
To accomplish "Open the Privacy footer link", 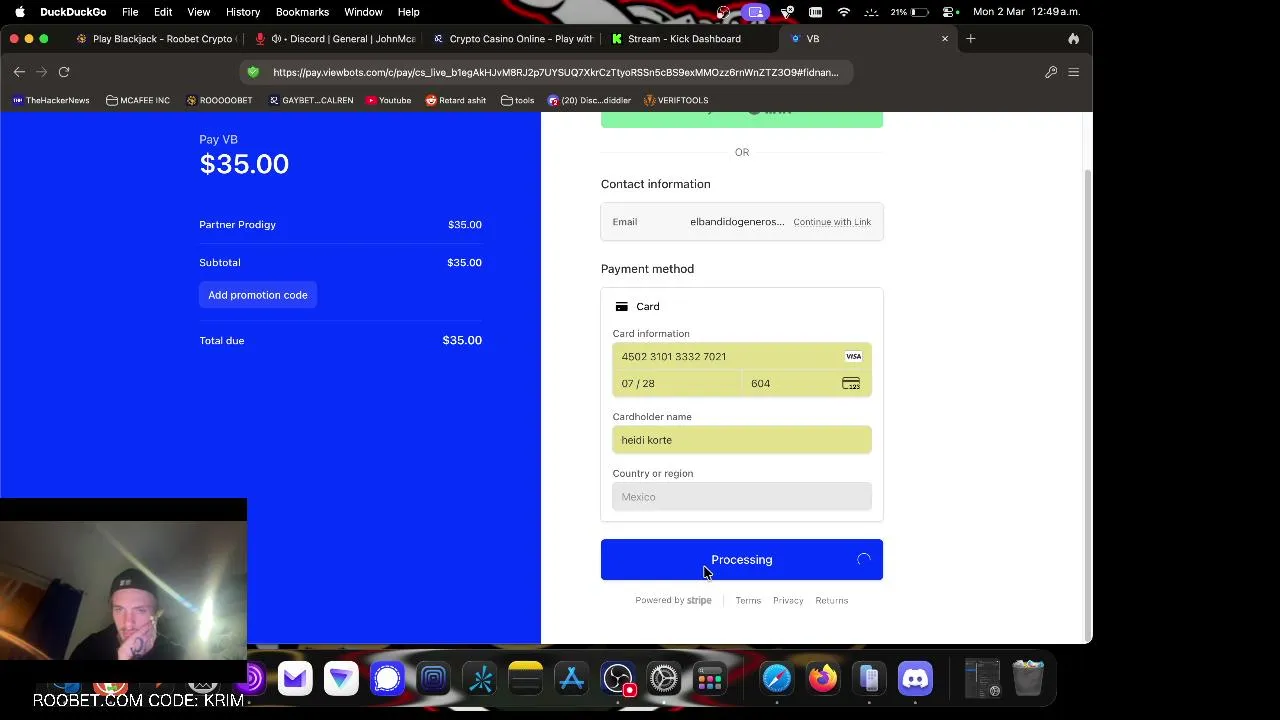I will [788, 601].
